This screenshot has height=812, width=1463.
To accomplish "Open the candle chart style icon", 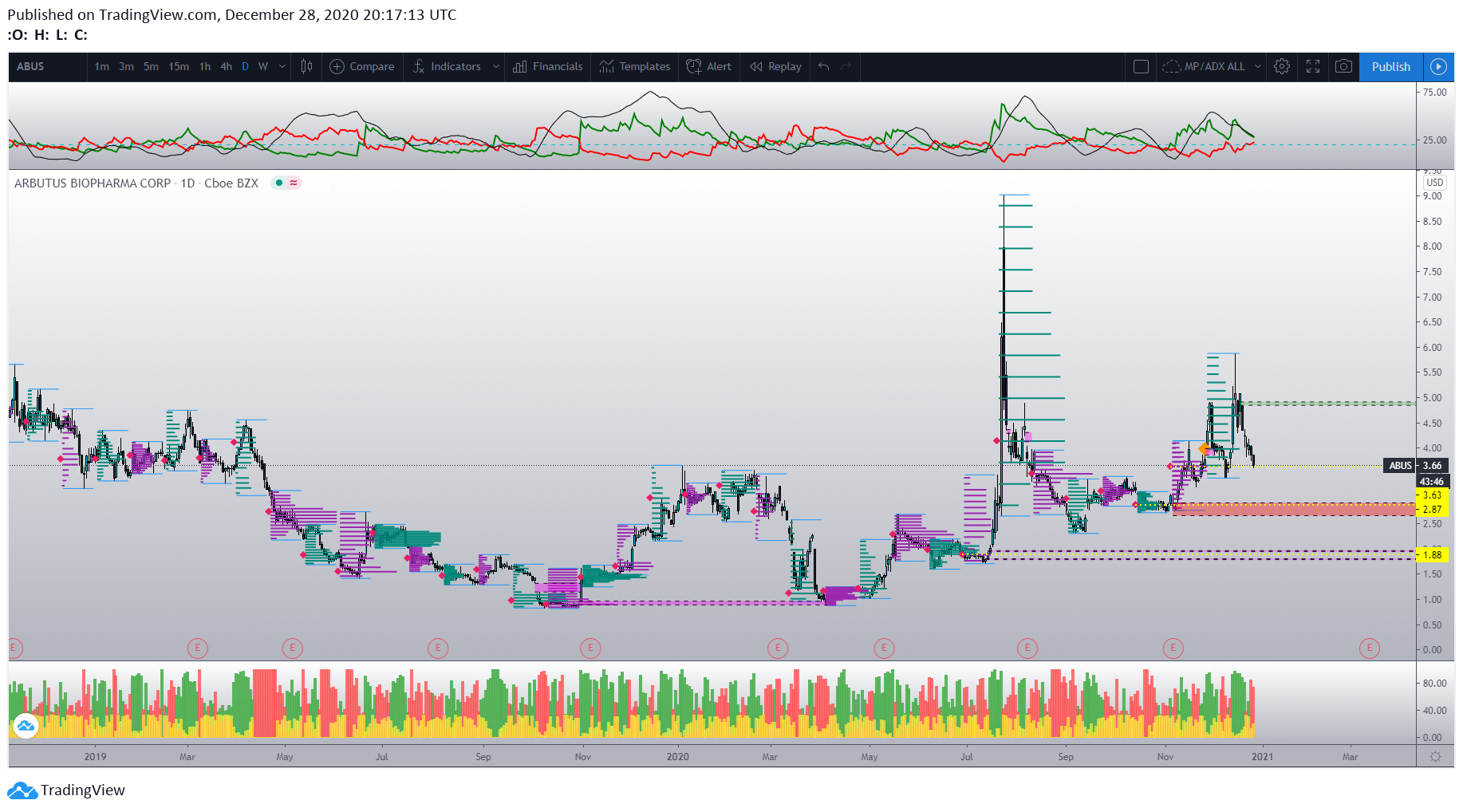I will click(x=306, y=67).
